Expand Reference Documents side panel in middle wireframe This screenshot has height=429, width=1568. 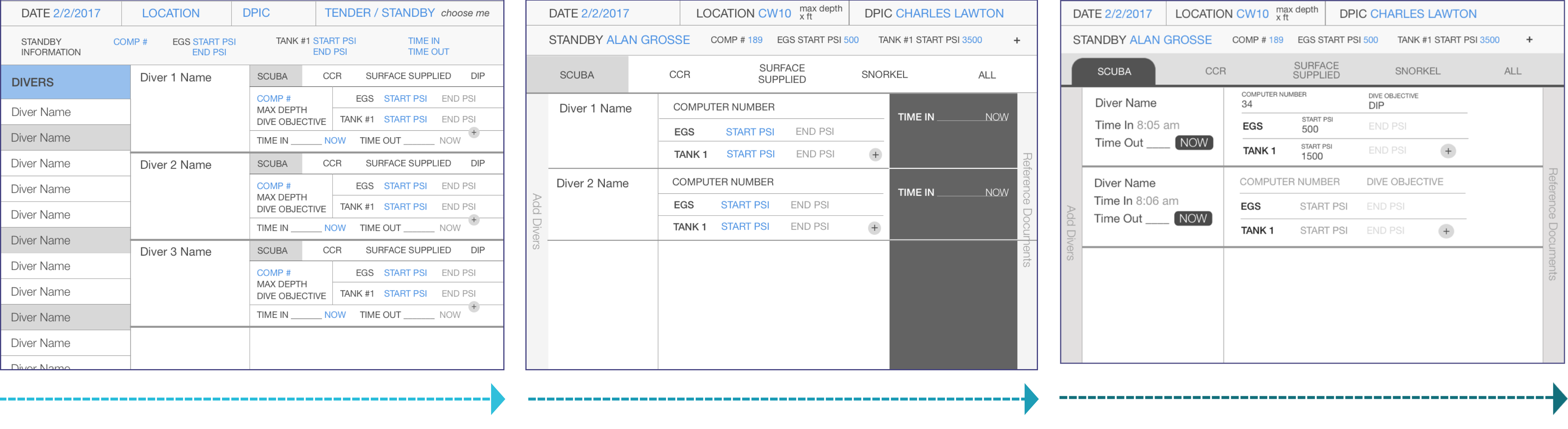coord(1027,209)
